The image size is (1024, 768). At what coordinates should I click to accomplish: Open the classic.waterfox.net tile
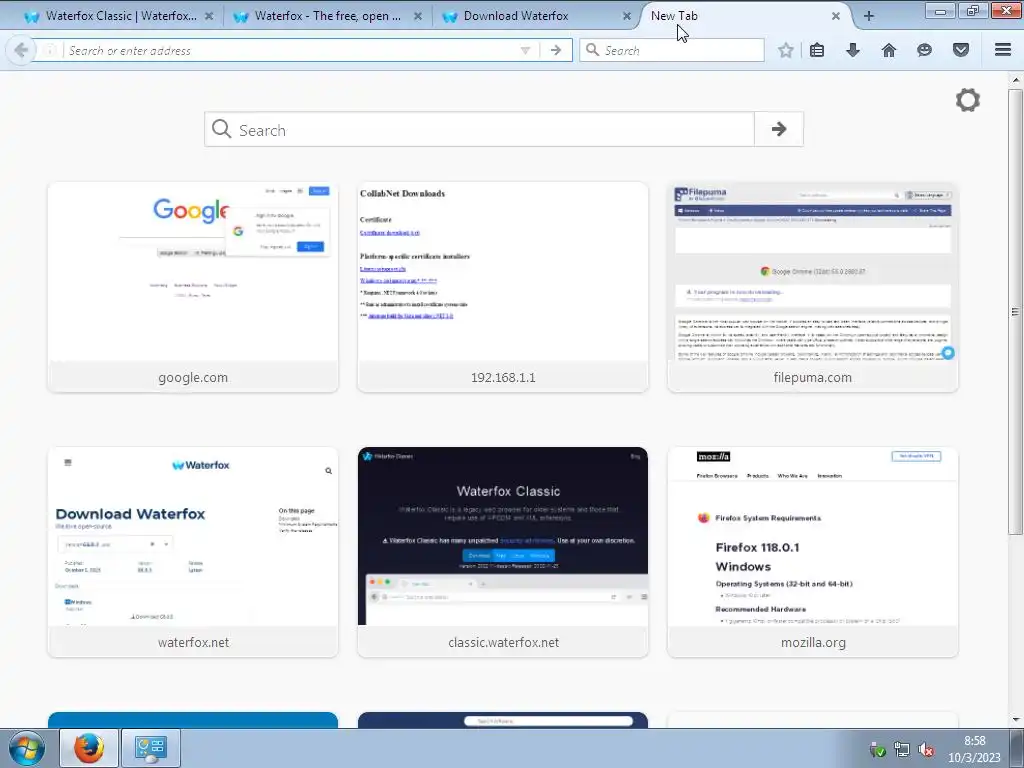tap(503, 552)
